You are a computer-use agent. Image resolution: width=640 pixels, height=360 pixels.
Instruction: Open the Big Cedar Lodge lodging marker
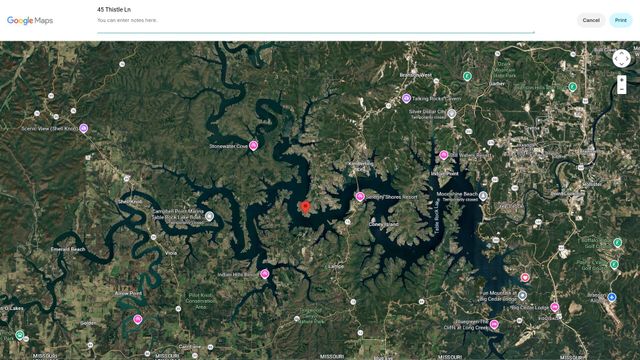tap(554, 307)
